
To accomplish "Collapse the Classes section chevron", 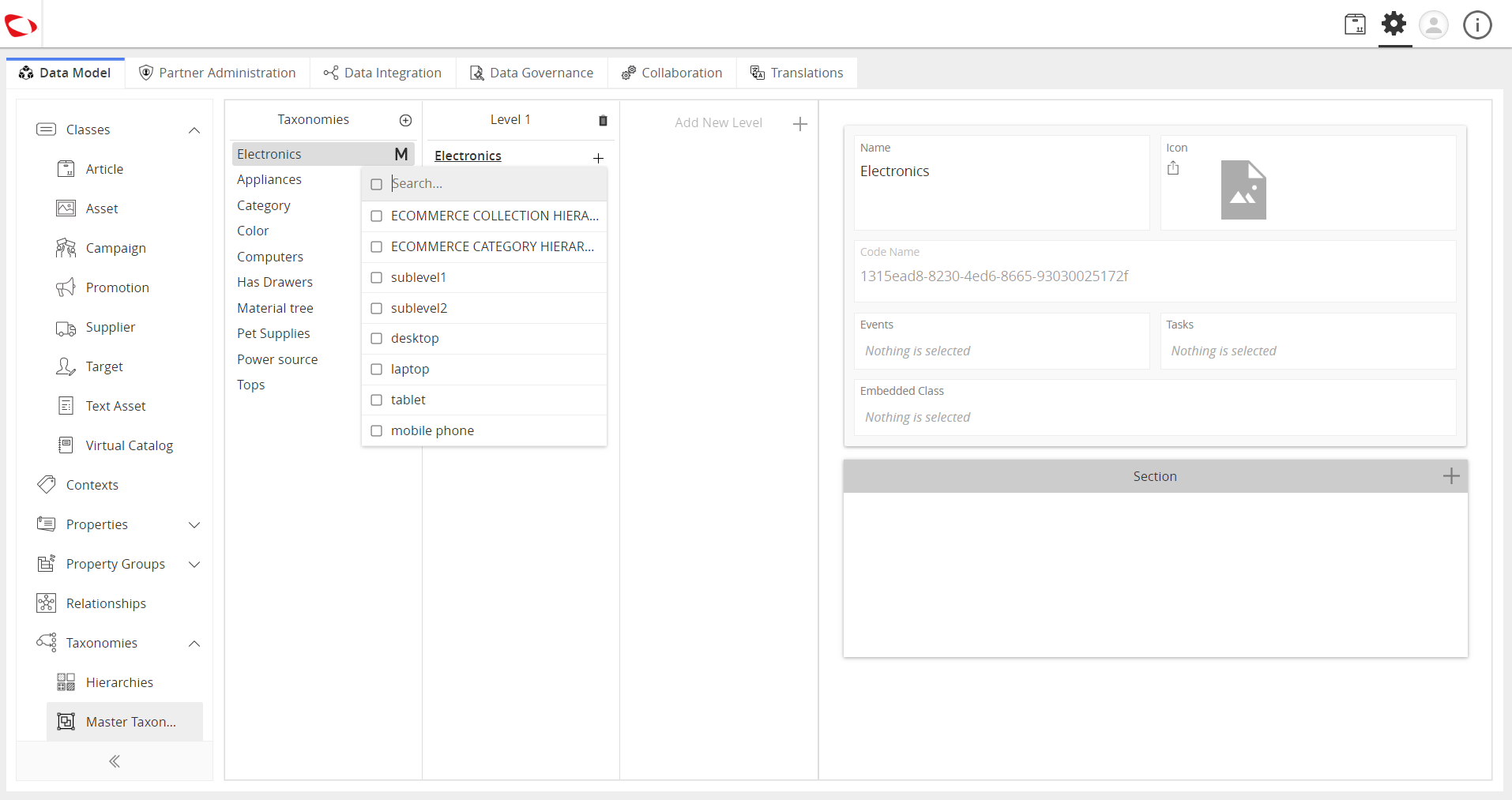I will 194,130.
